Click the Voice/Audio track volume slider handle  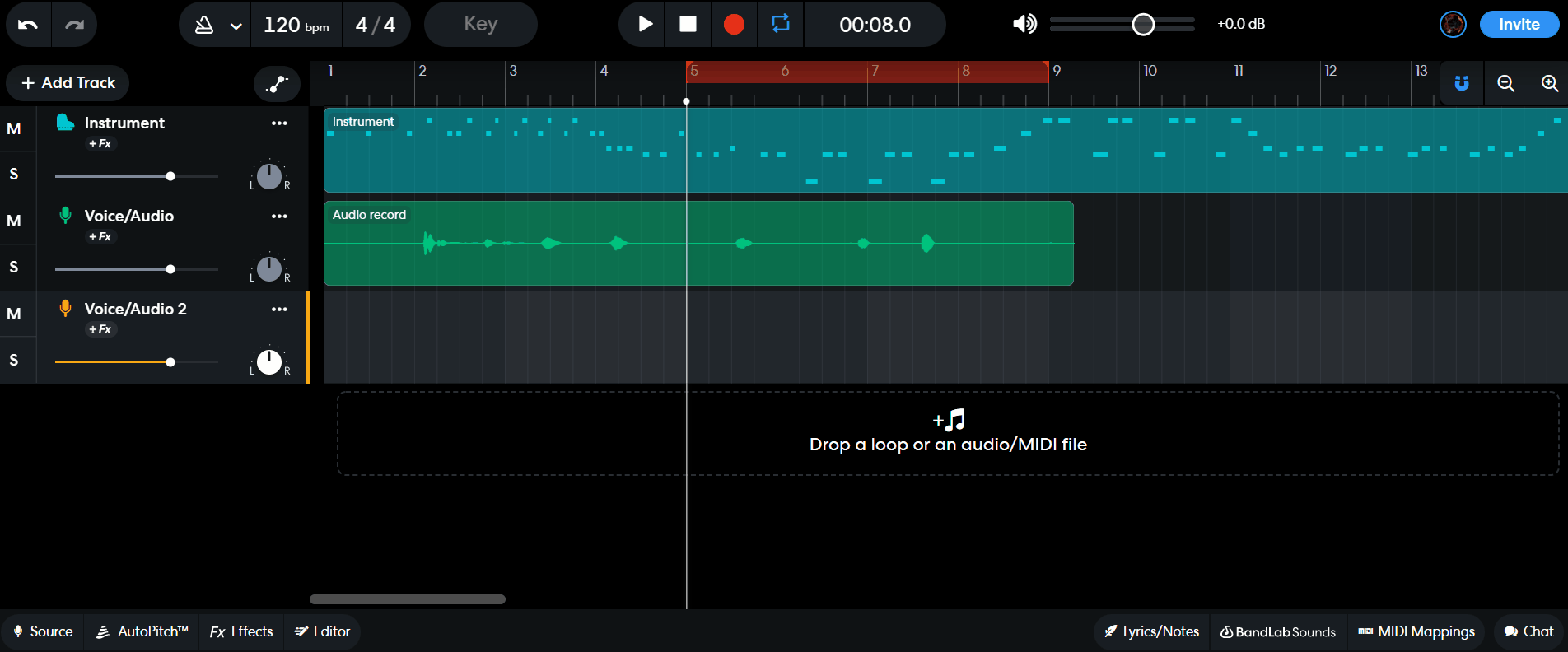[x=170, y=269]
